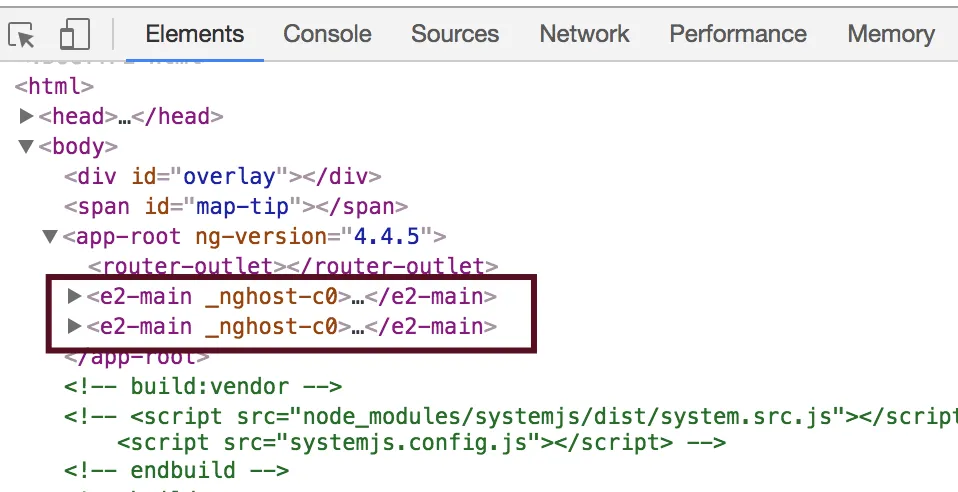Collapse the app-root element triangle
This screenshot has height=492, width=958.
pyautogui.click(x=50, y=237)
